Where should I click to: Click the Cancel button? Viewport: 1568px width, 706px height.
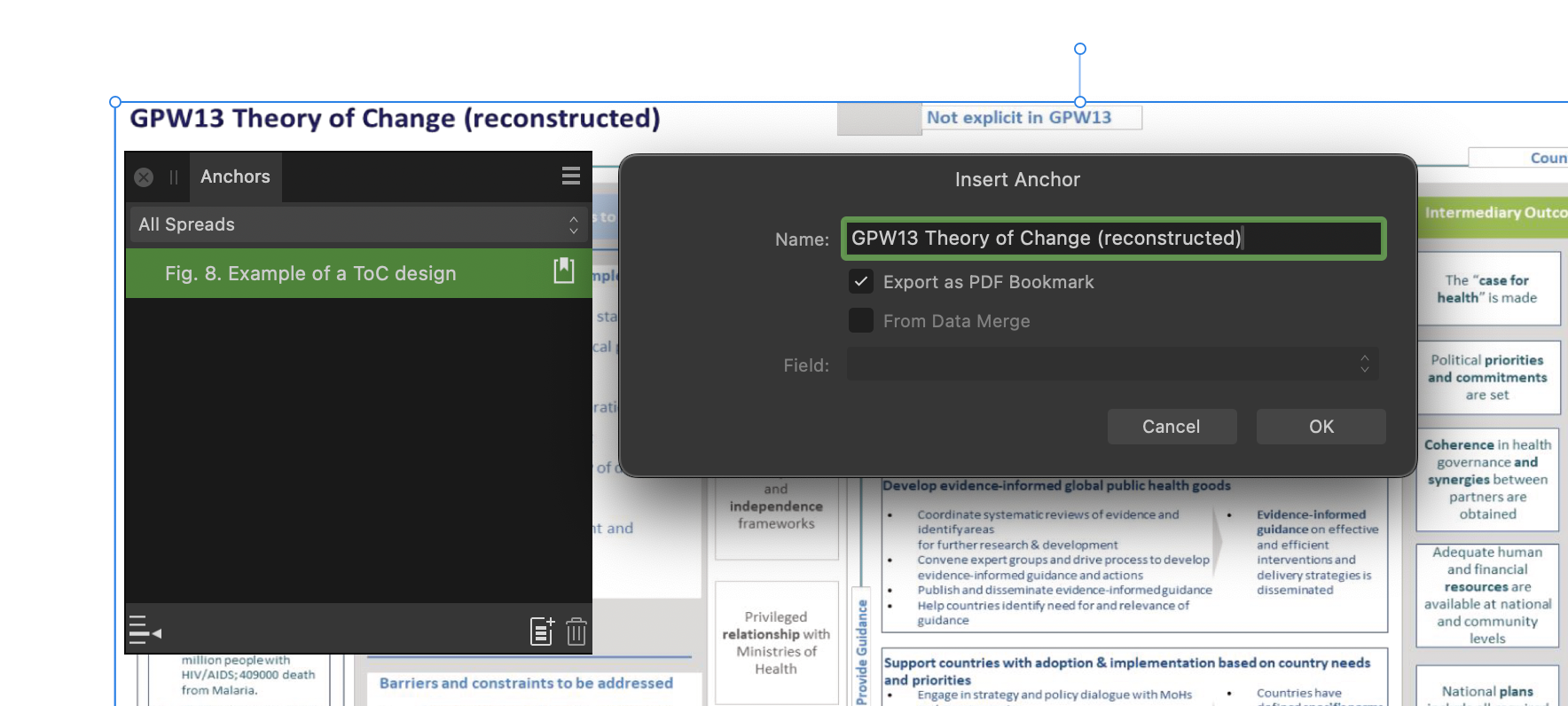[1172, 427]
